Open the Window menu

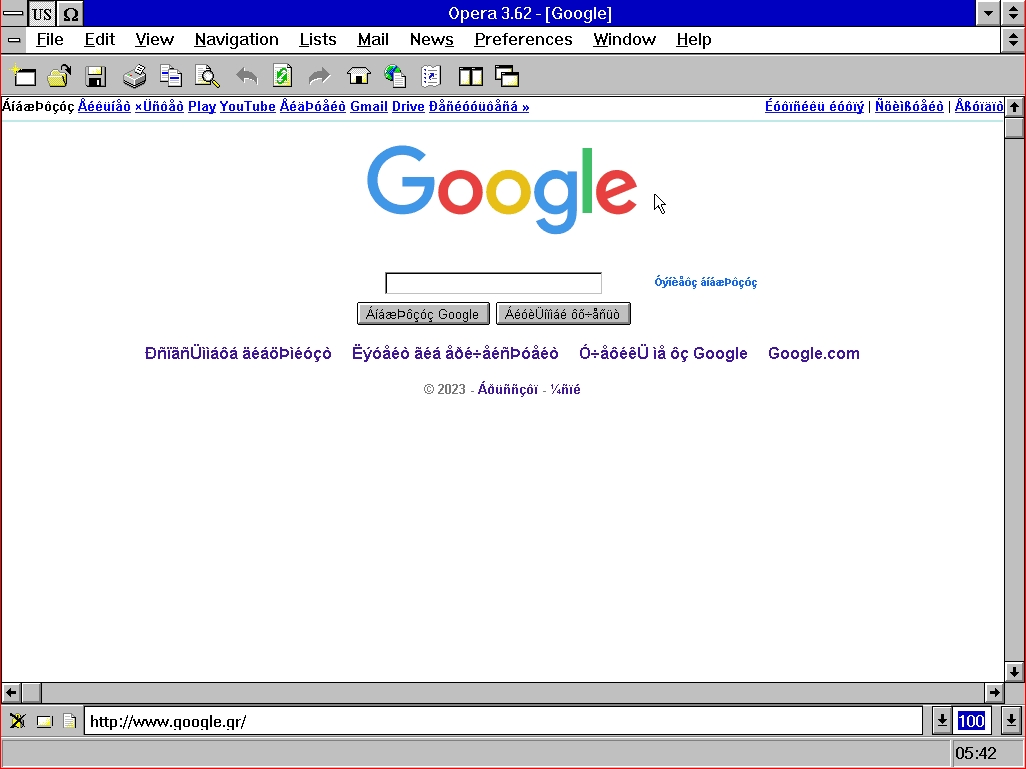[624, 40]
